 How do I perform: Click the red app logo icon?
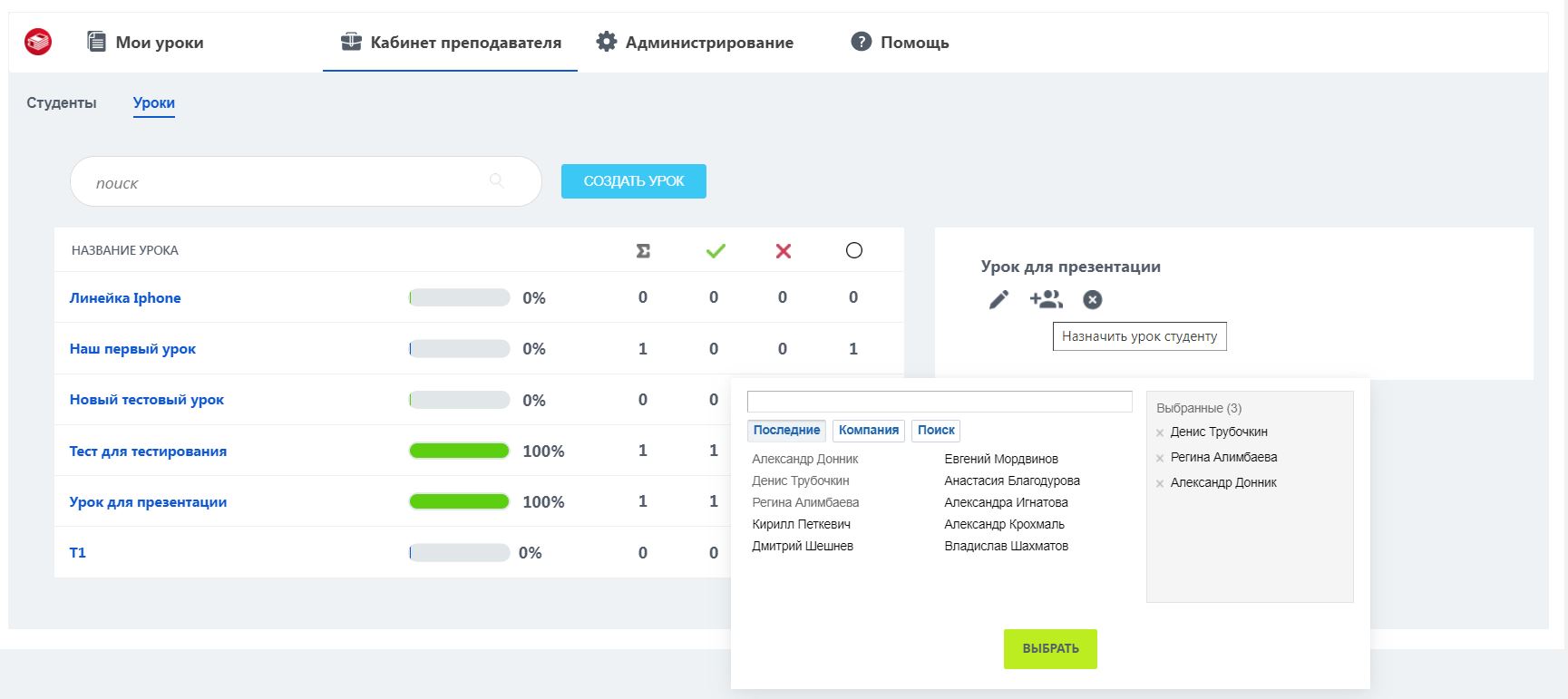click(x=38, y=42)
